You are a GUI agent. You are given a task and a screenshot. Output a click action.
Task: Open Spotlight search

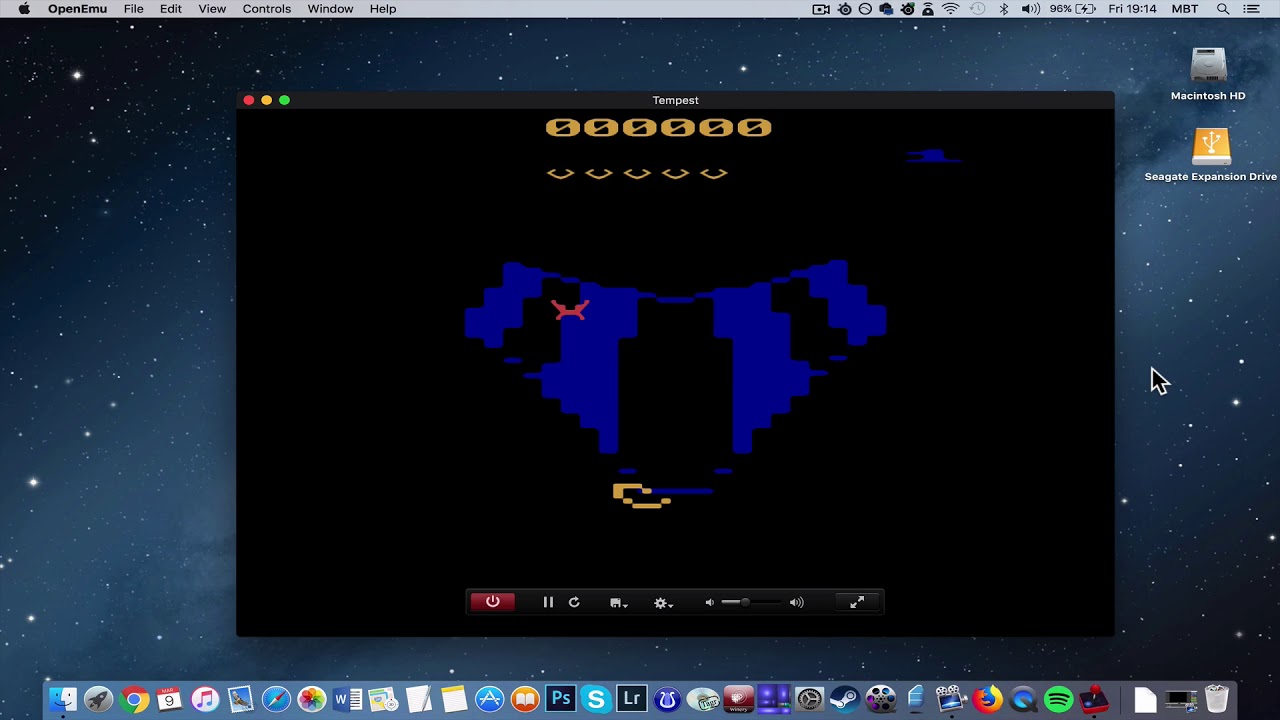[x=1222, y=9]
